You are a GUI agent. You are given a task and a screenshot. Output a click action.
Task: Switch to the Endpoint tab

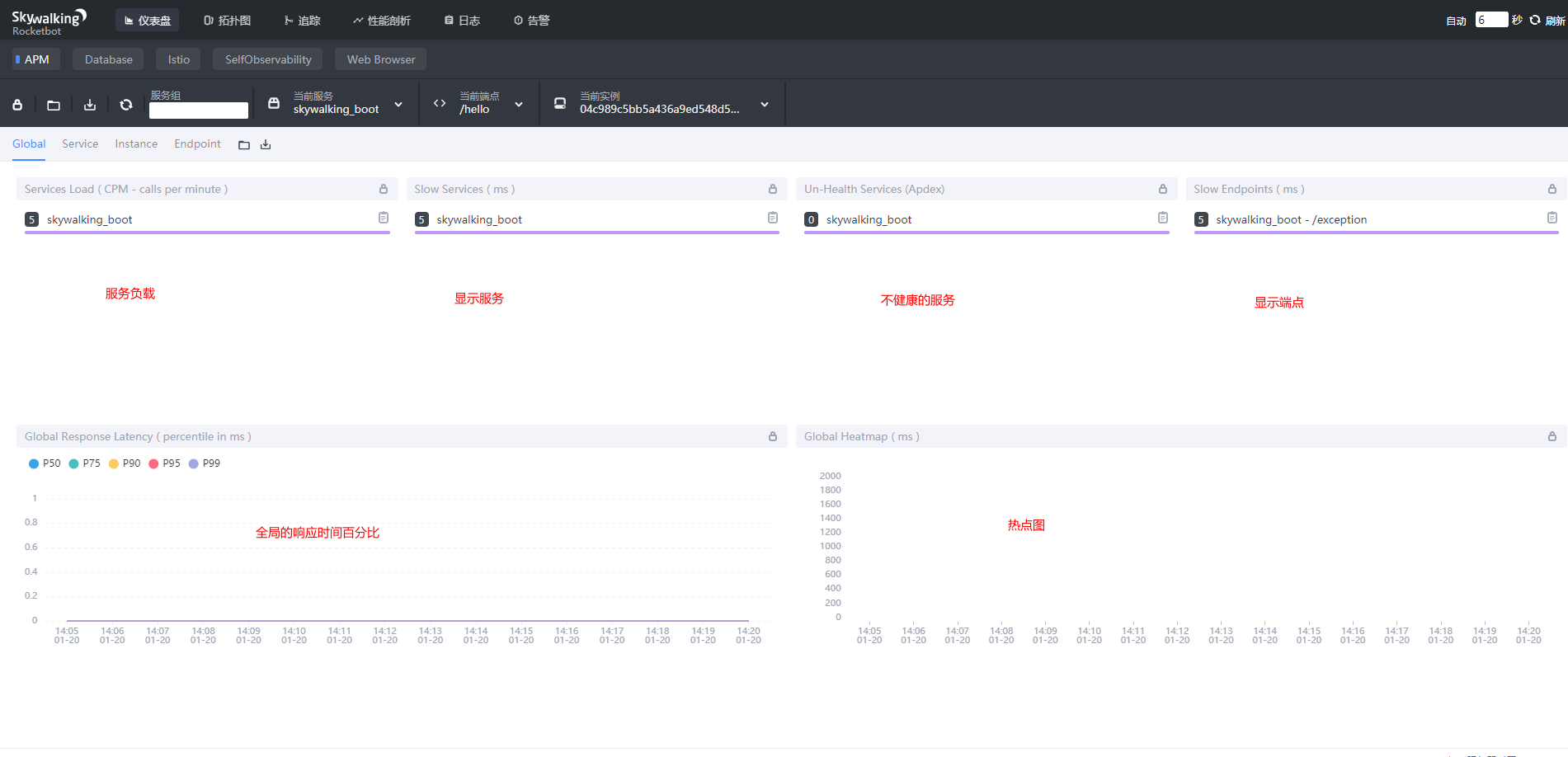[197, 143]
